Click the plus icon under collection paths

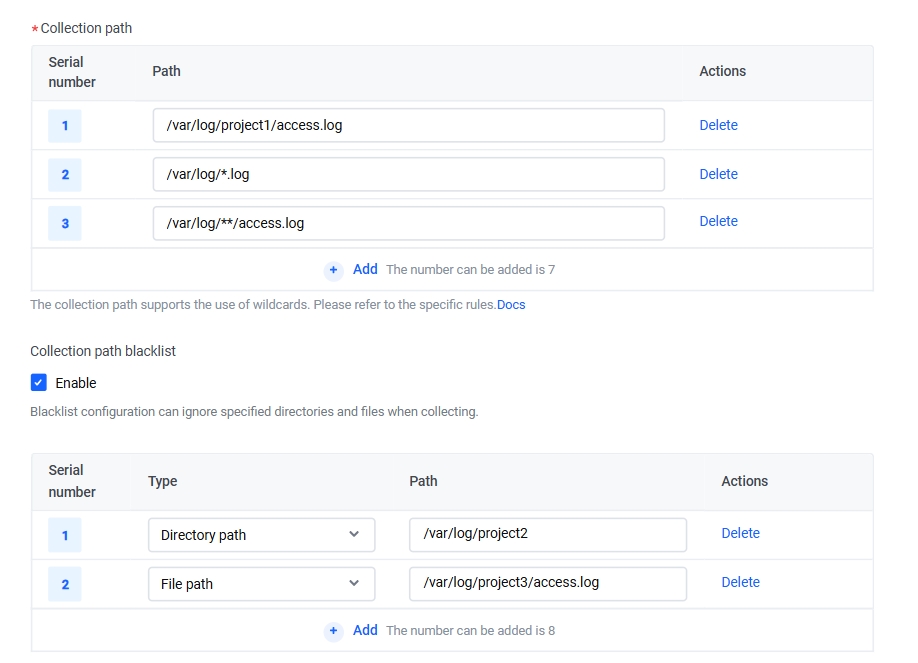[x=333, y=270]
